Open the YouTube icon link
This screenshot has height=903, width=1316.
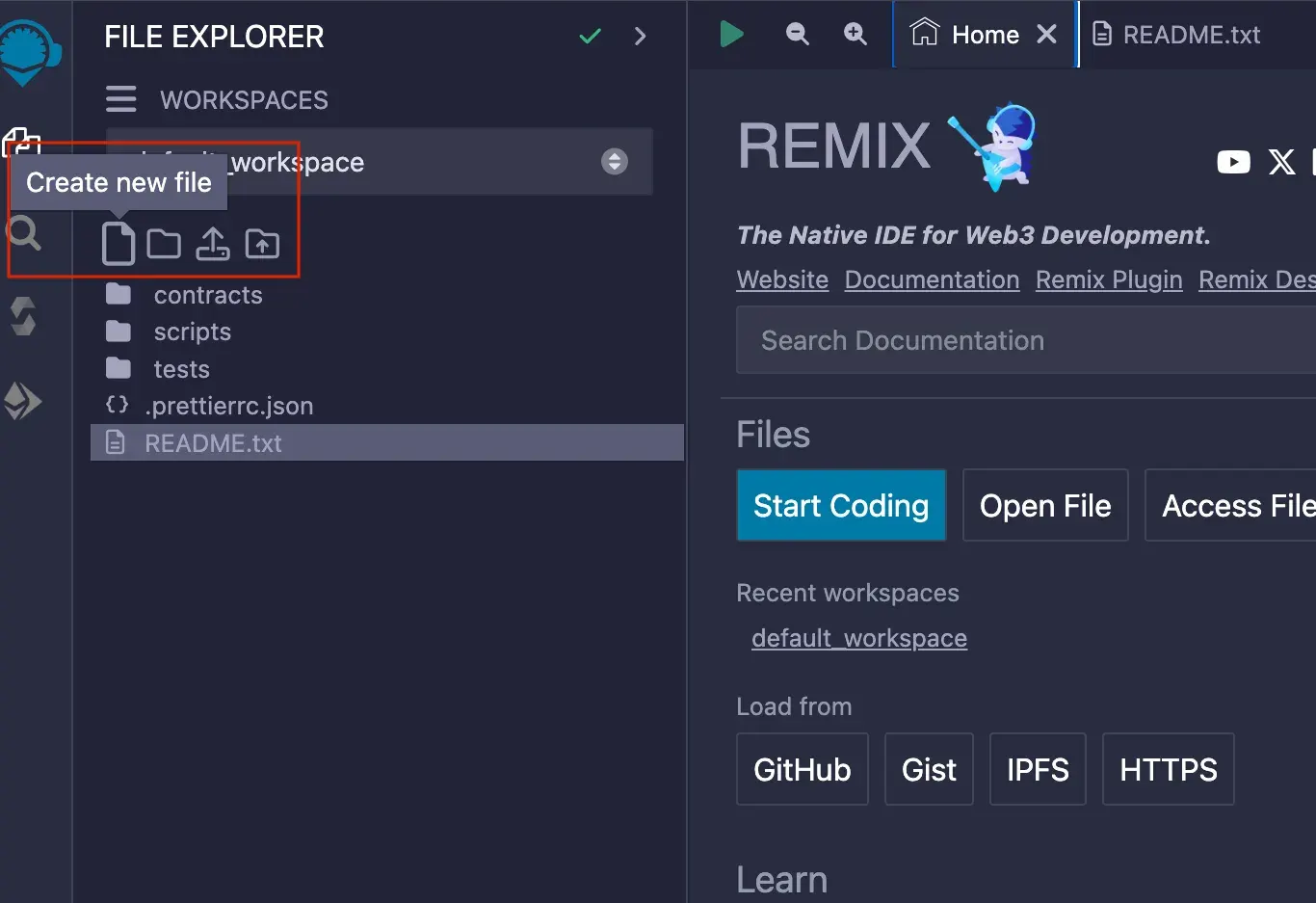point(1233,162)
